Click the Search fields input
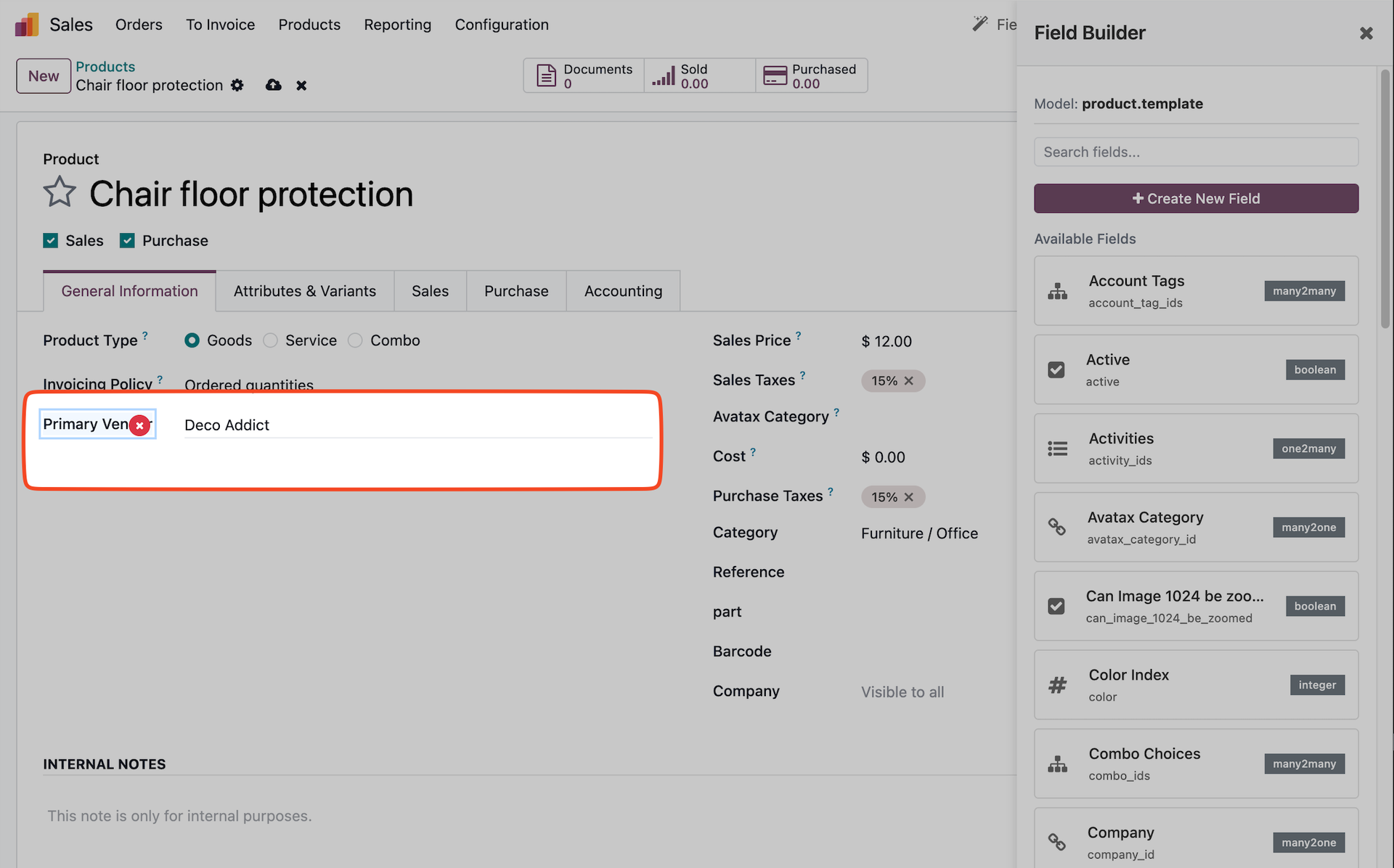1394x868 pixels. click(x=1195, y=152)
